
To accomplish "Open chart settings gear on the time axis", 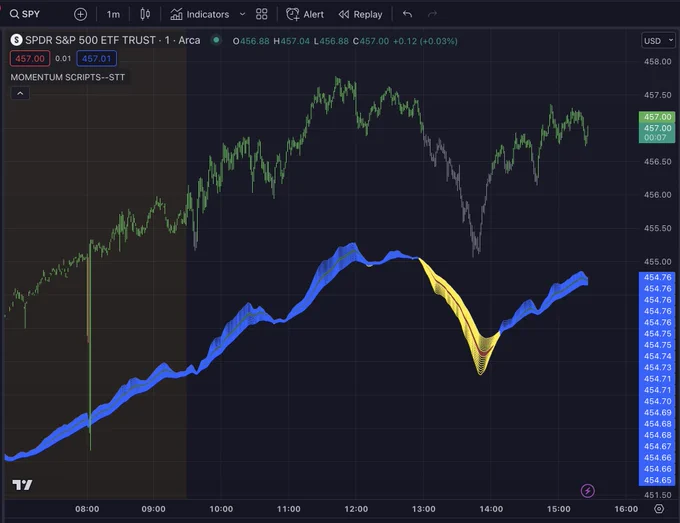I will [x=659, y=509].
